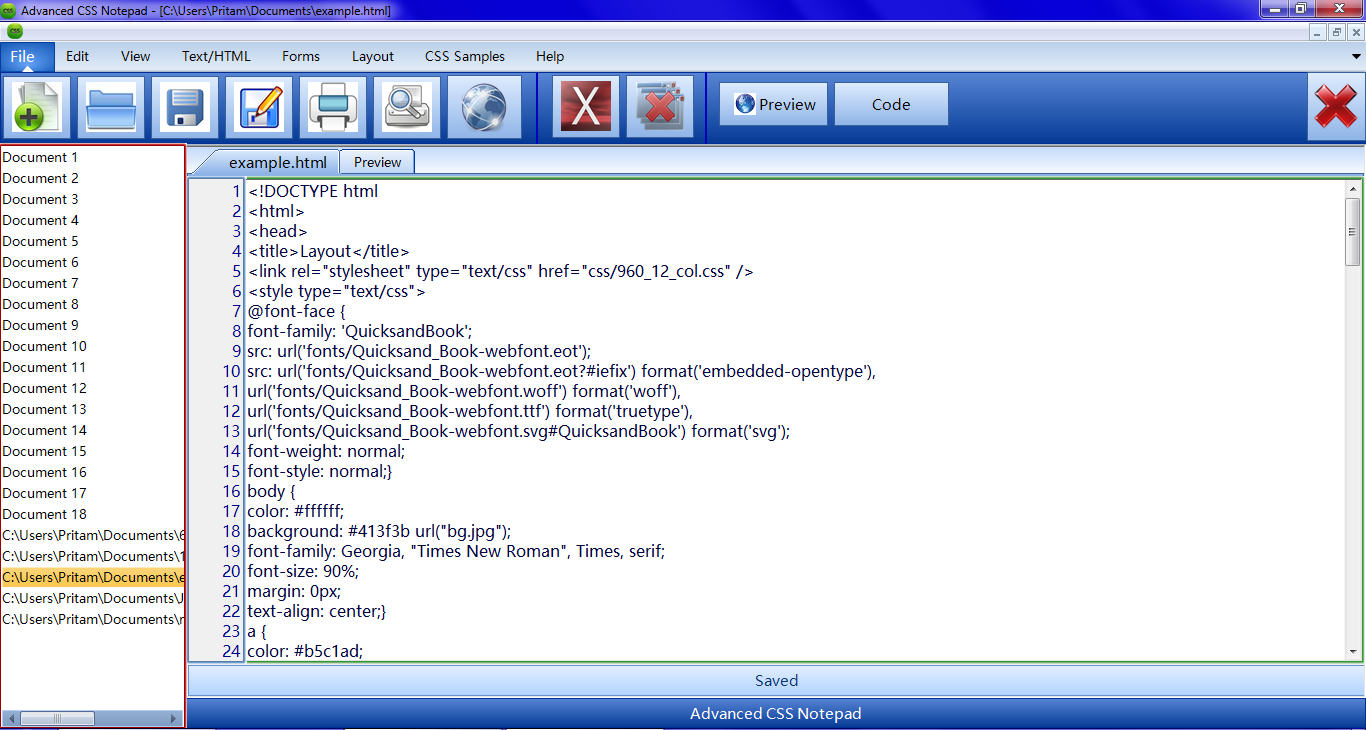Switch to Code view
The width and height of the screenshot is (1366, 730).
tap(890, 103)
